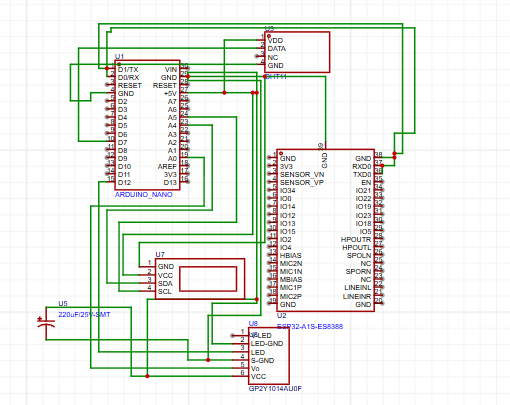Viewport: 510px width, 405px height.
Task: Click the IO23 pin label
Action: point(363,216)
